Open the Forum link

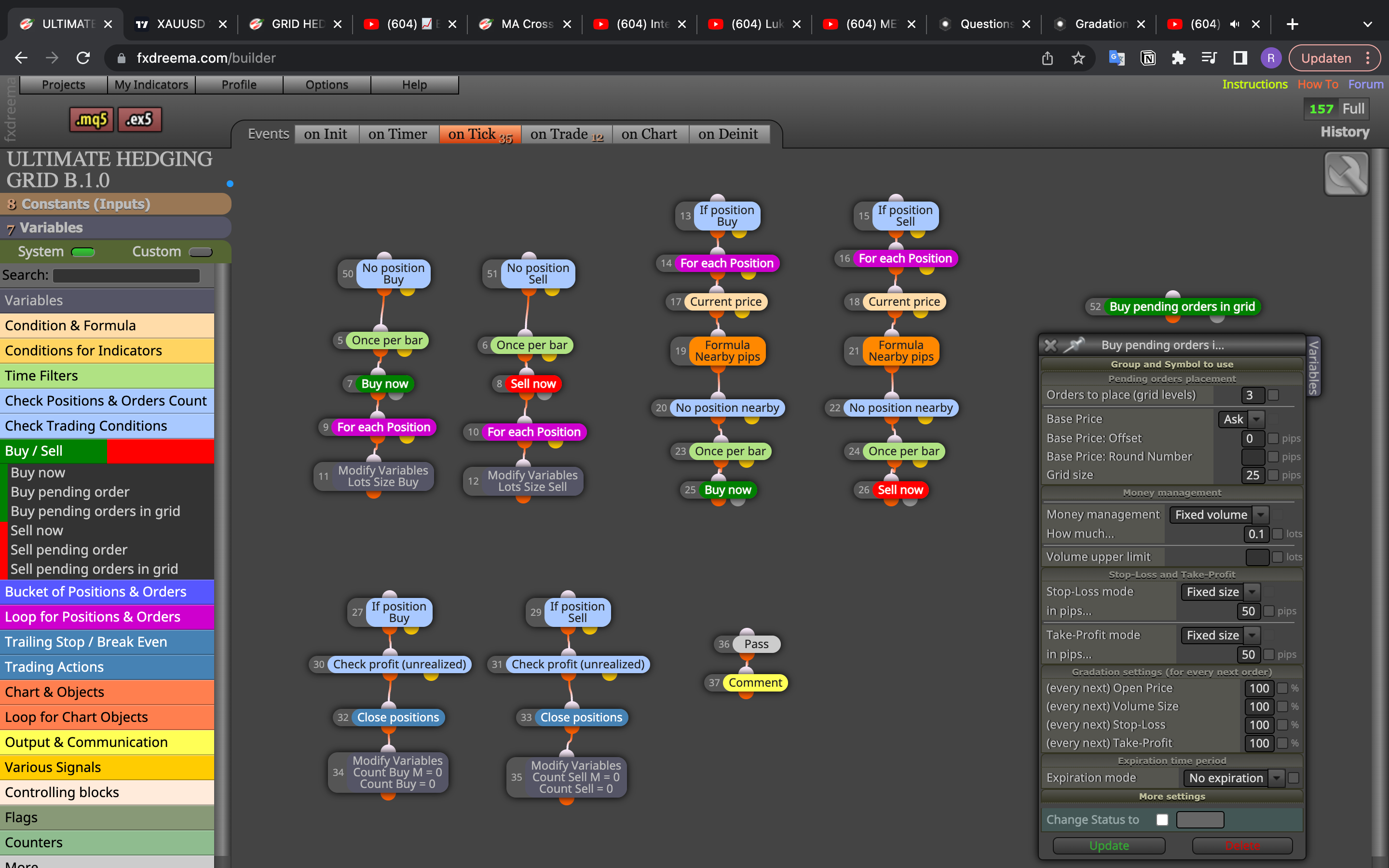click(1365, 84)
